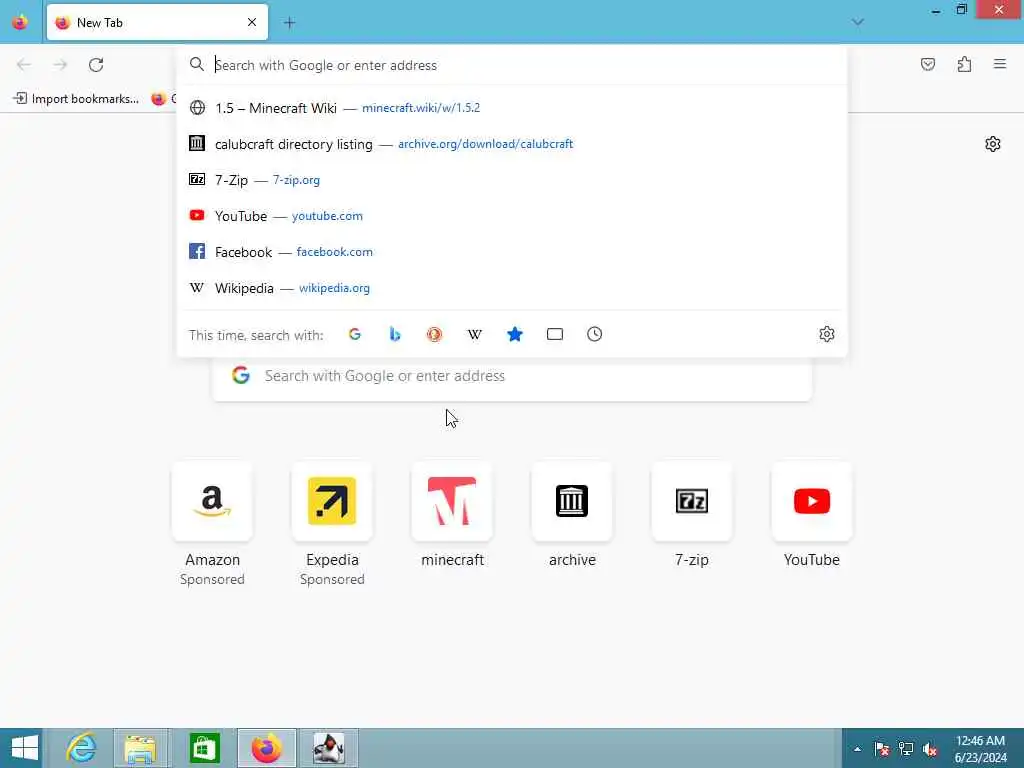Open the Windows Start button

[24, 748]
